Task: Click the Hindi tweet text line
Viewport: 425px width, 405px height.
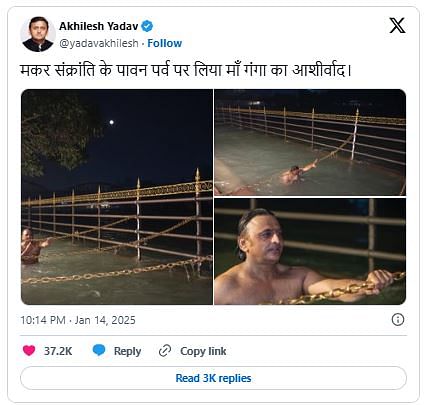Action: pyautogui.click(x=186, y=70)
